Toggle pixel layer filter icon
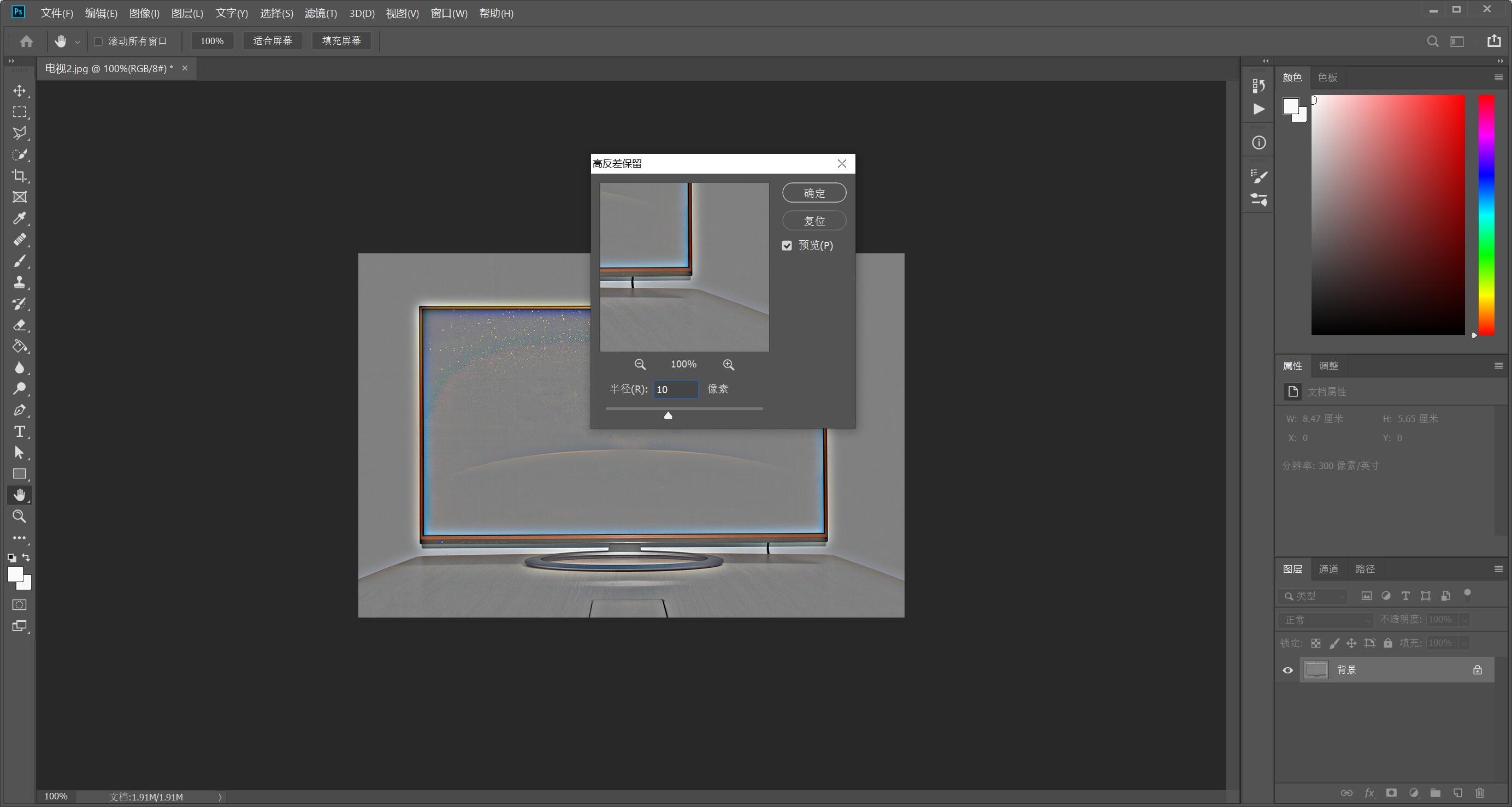This screenshot has width=1512, height=807. point(1367,596)
